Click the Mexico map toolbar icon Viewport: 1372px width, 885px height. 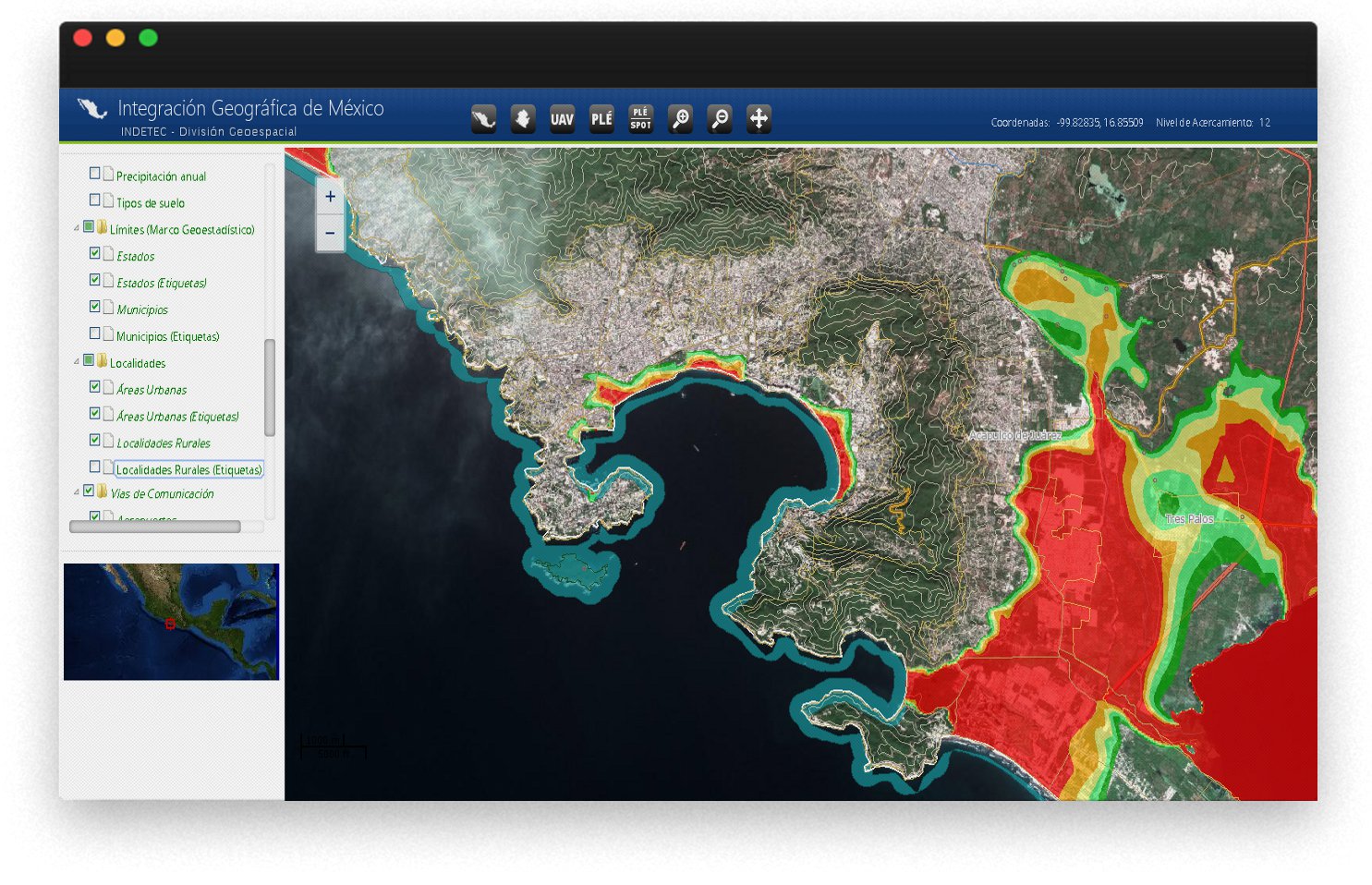483,119
